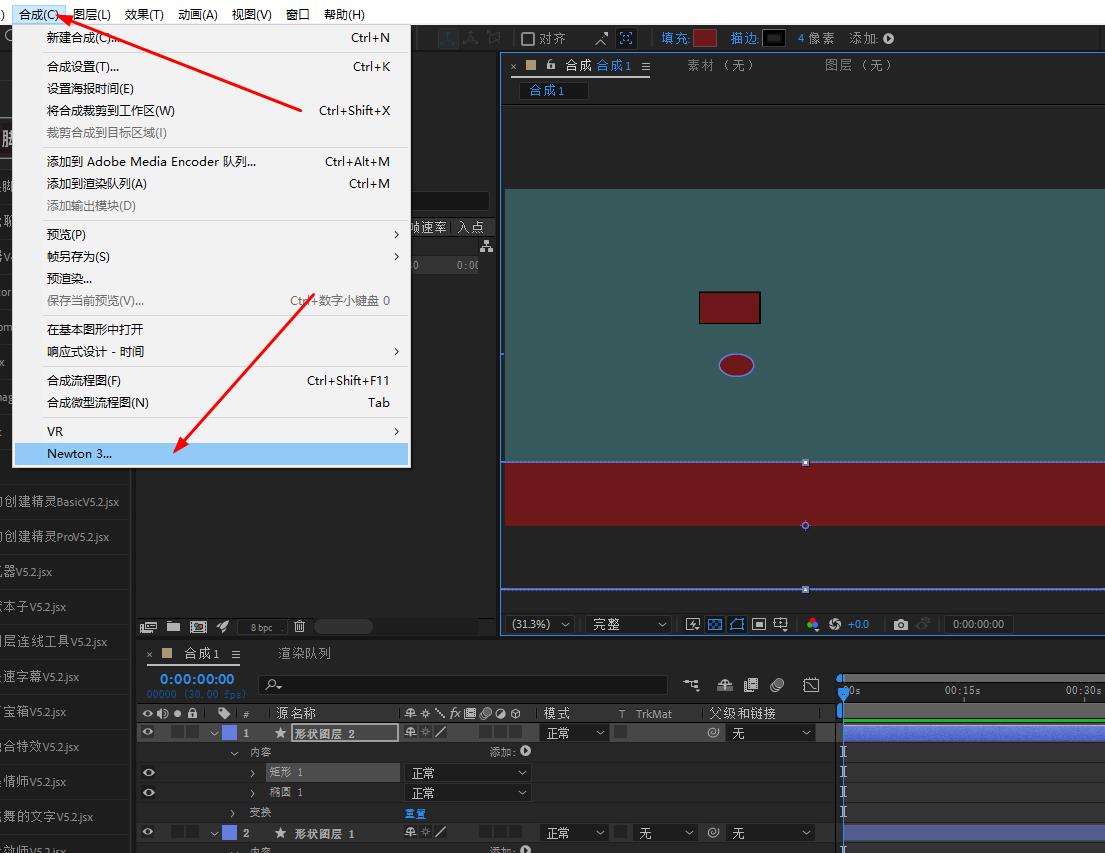Expand the 矩形 1 shape group
Viewport: 1105px width, 853px height.
[252, 773]
